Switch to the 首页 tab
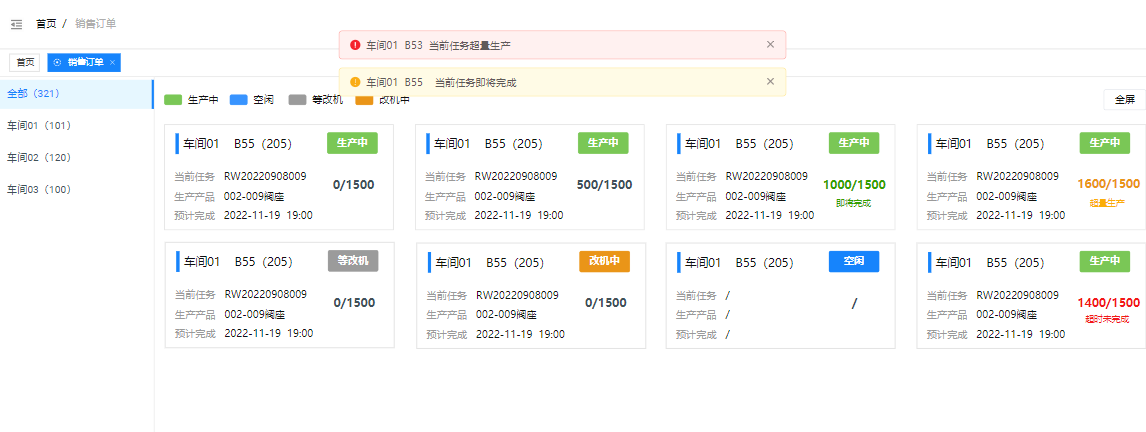This screenshot has height=432, width=1146. click(x=25, y=62)
